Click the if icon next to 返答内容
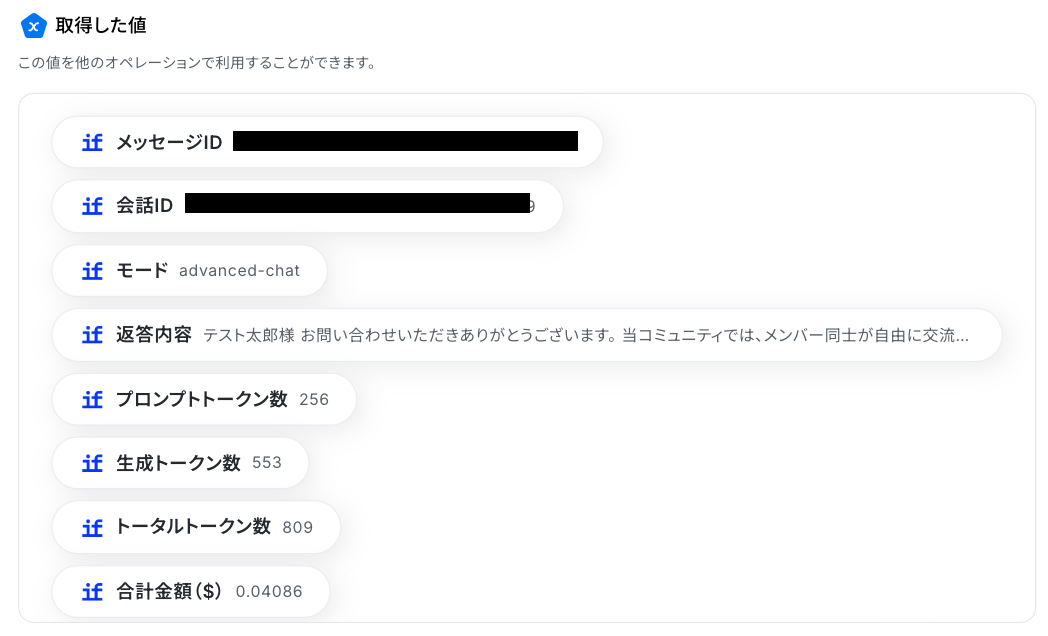This screenshot has width=1048, height=636. 92,335
